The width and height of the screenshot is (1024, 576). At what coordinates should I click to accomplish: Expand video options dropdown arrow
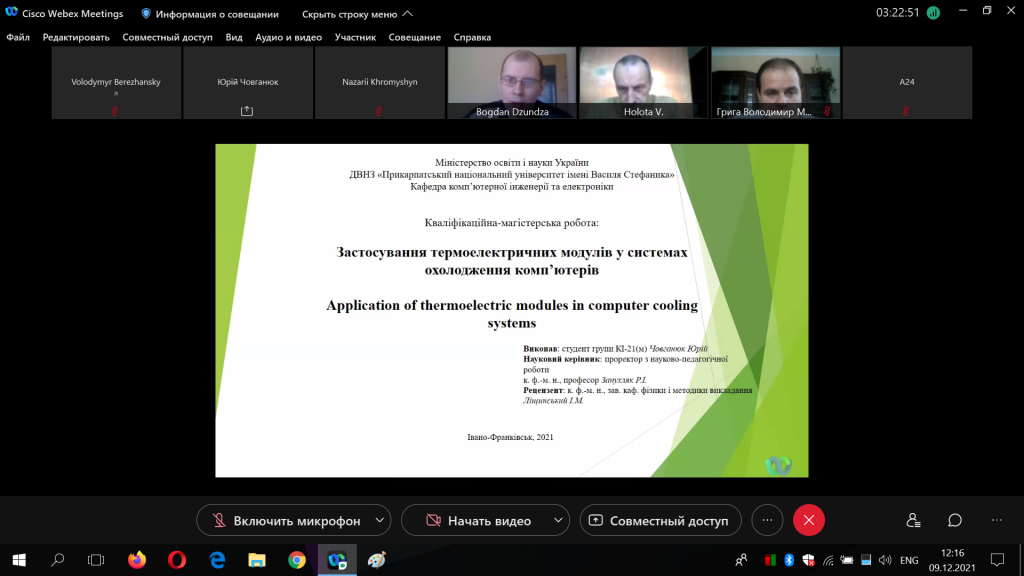[x=558, y=520]
